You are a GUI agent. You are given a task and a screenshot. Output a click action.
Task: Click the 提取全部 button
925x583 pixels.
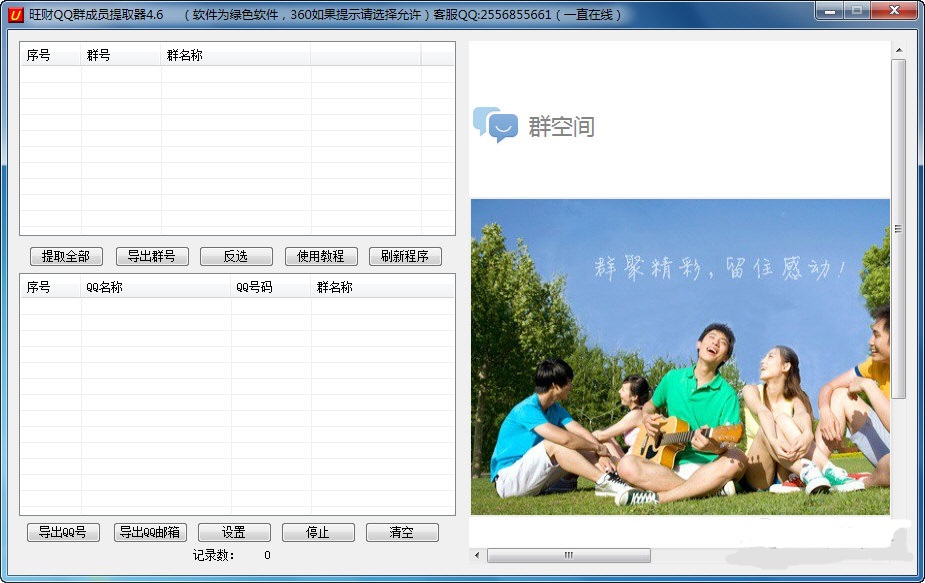coord(66,256)
